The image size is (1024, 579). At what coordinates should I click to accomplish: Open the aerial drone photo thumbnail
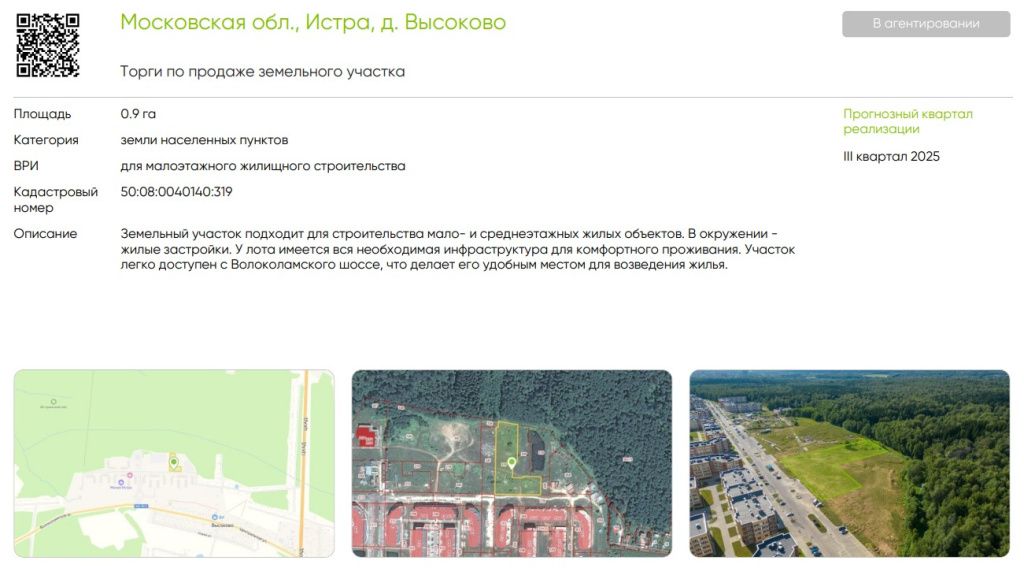[x=849, y=463]
